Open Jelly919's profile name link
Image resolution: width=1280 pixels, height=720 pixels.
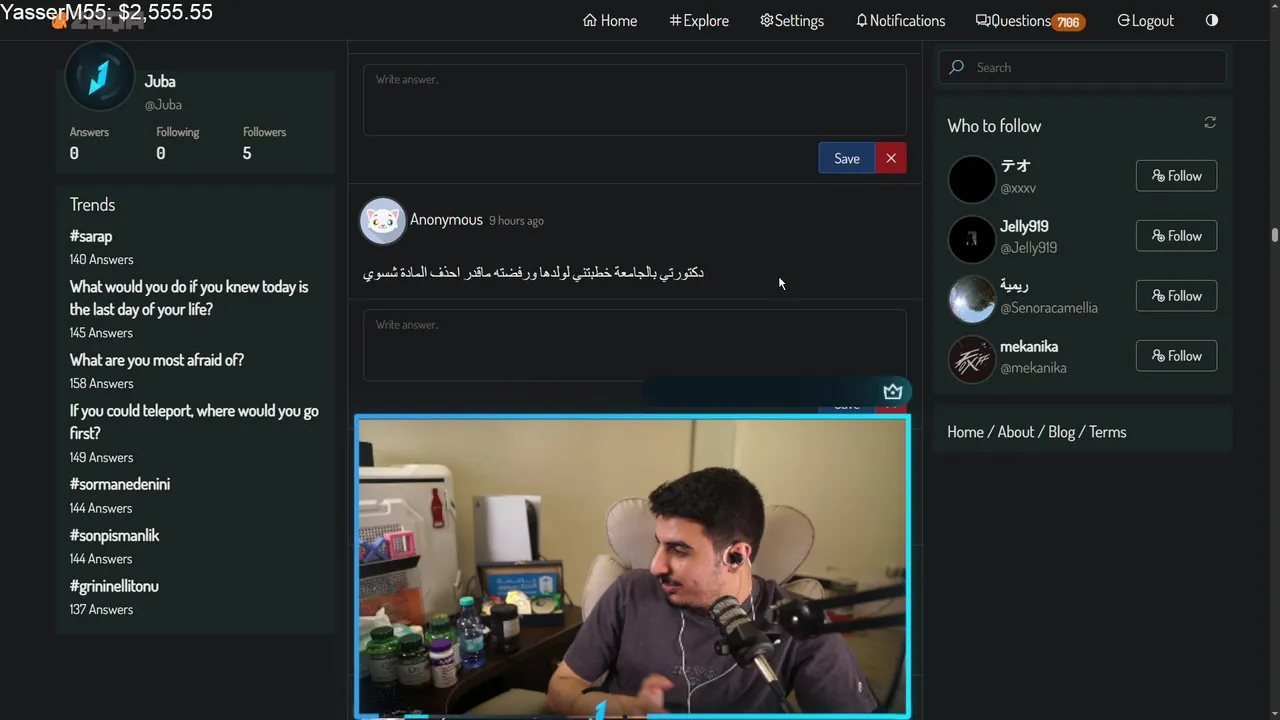[1024, 227]
